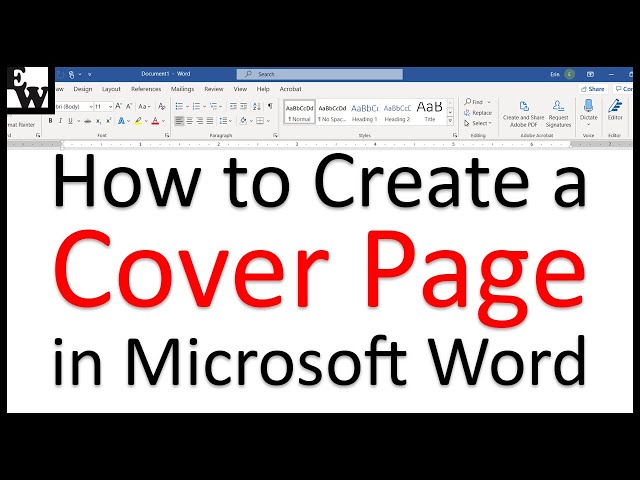Insert a numbered list

pos(196,107)
